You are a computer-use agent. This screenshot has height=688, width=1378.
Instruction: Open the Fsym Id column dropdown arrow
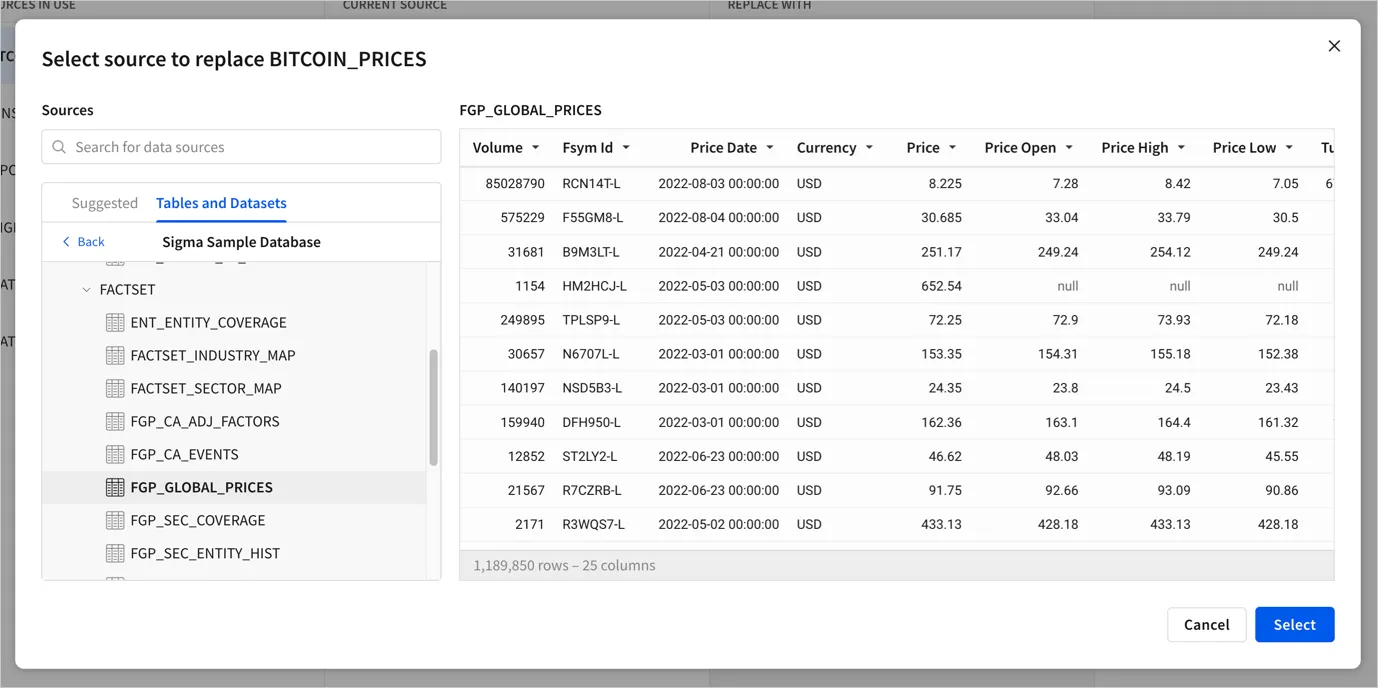[626, 148]
